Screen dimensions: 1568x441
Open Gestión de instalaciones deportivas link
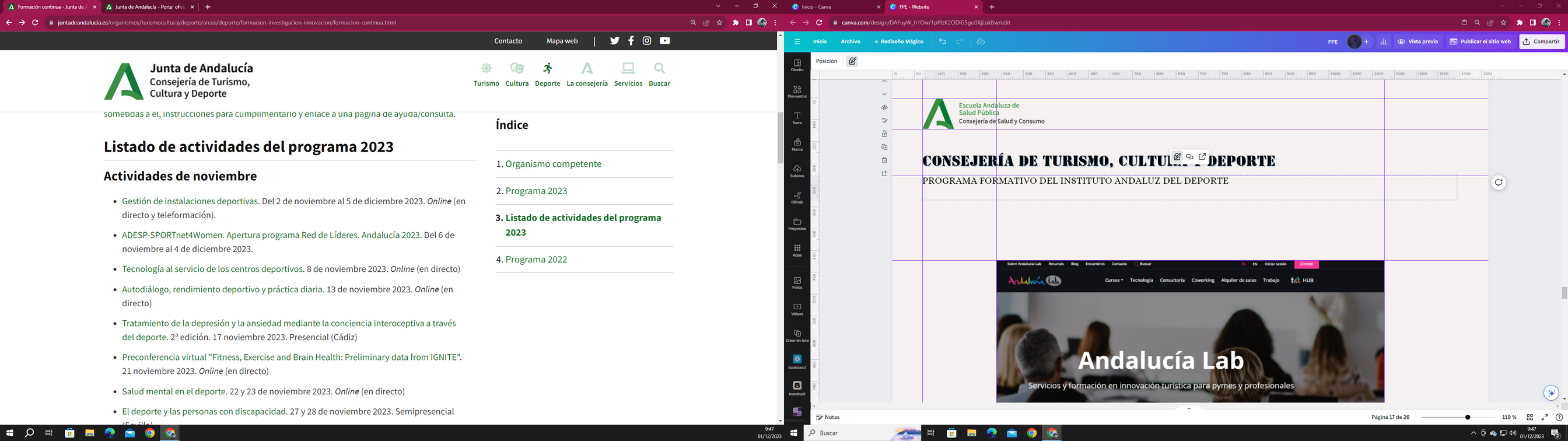click(x=190, y=201)
